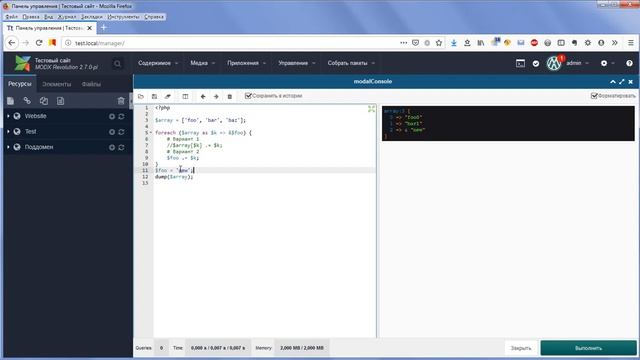Open Firefox Файл menu

point(11,17)
